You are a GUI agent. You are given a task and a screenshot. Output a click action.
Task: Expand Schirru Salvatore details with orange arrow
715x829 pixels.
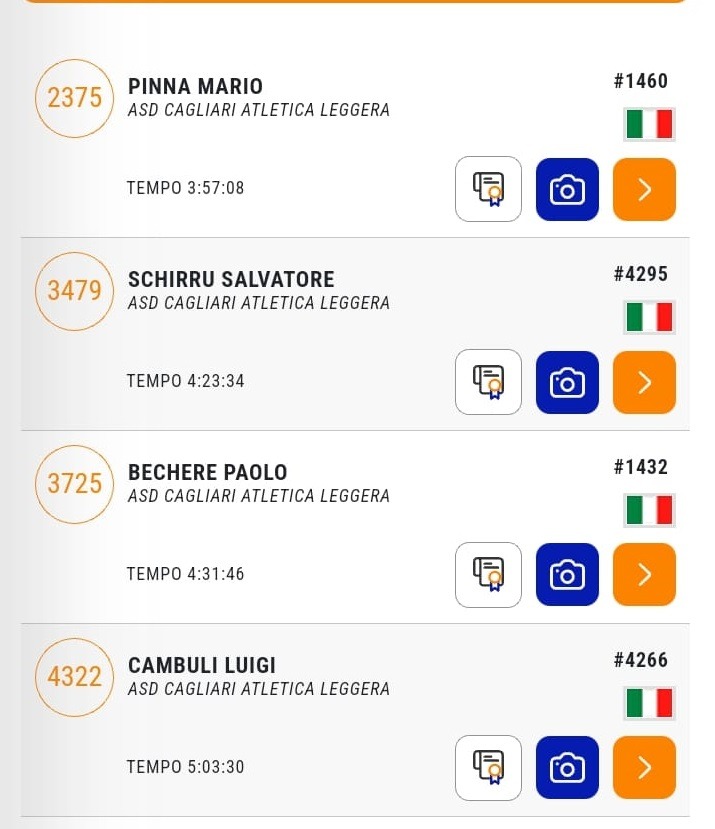[644, 382]
